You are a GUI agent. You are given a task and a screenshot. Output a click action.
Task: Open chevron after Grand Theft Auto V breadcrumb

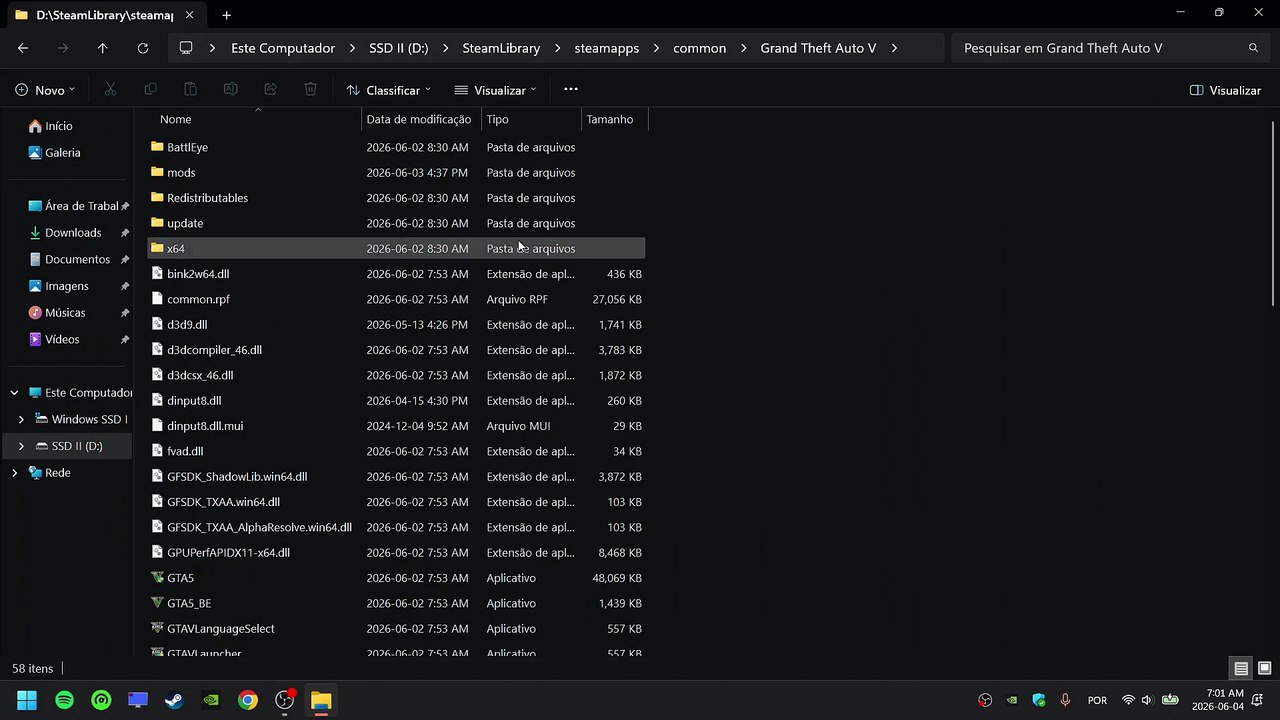click(894, 48)
